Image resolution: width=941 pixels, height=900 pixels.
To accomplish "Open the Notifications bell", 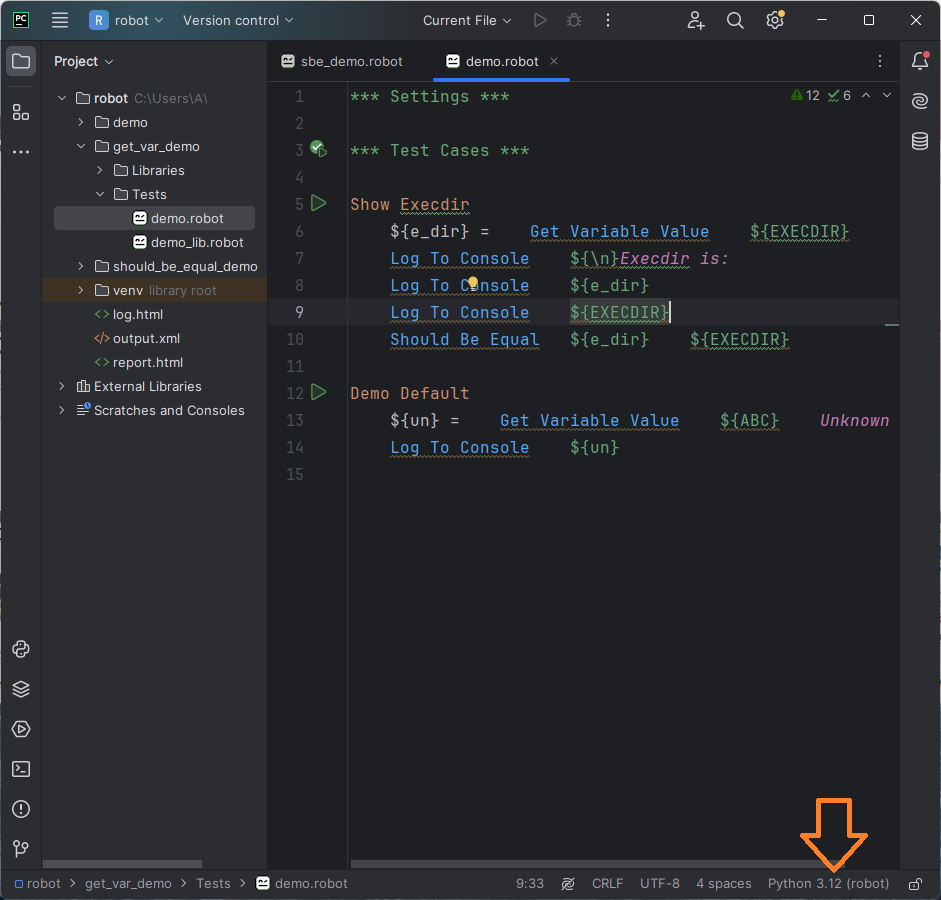I will tap(920, 61).
